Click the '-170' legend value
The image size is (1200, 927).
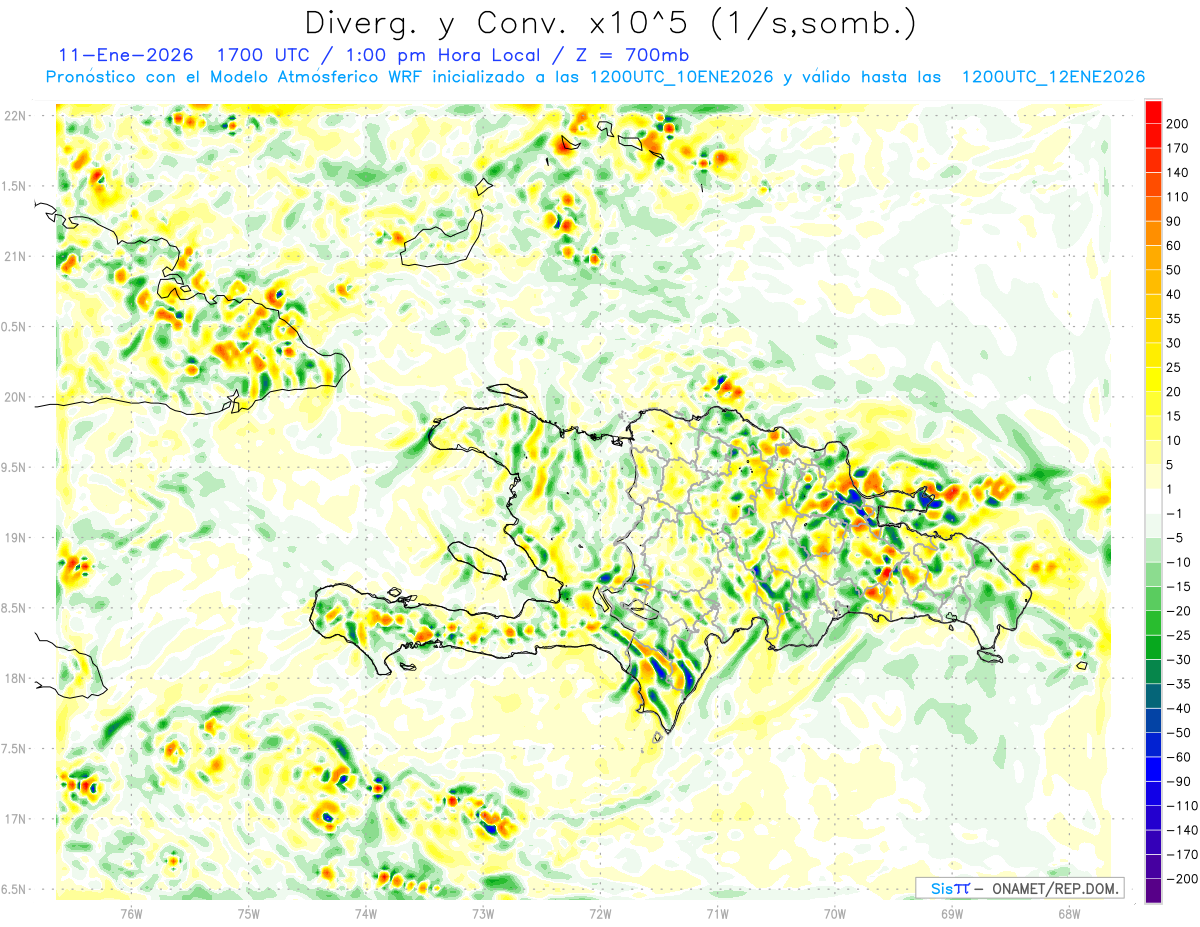coord(1183,855)
